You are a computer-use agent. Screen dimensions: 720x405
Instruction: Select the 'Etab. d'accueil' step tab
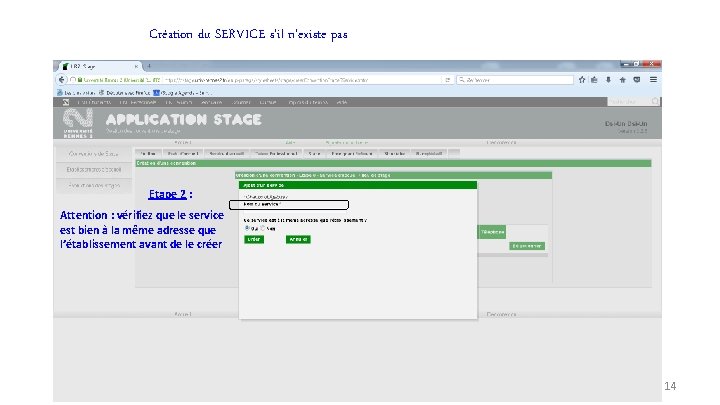coord(183,153)
